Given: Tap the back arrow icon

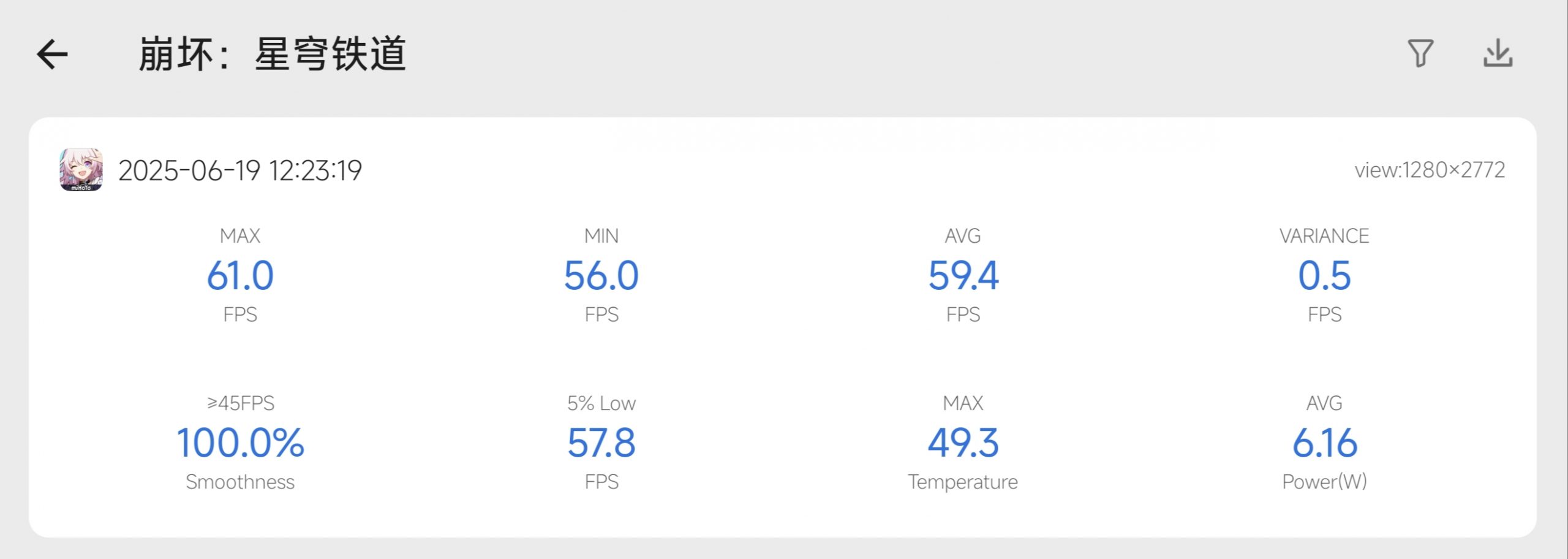Looking at the screenshot, I should (x=53, y=55).
